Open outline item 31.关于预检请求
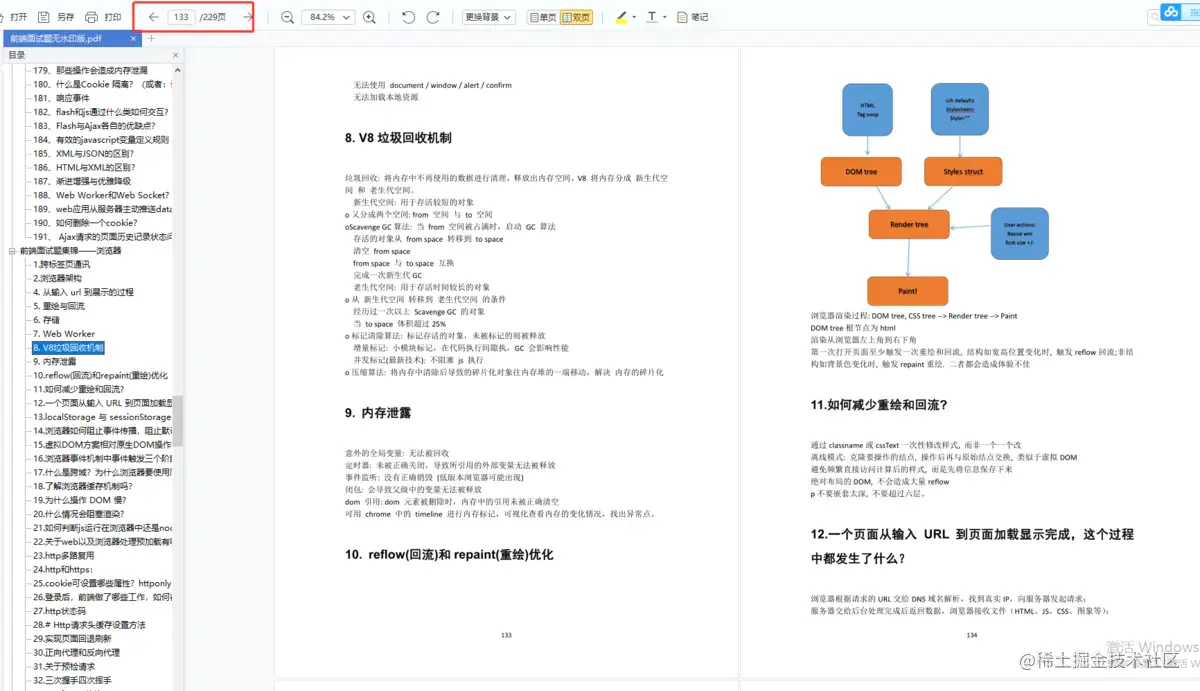This screenshot has height=691, width=1200. pyautogui.click(x=64, y=666)
